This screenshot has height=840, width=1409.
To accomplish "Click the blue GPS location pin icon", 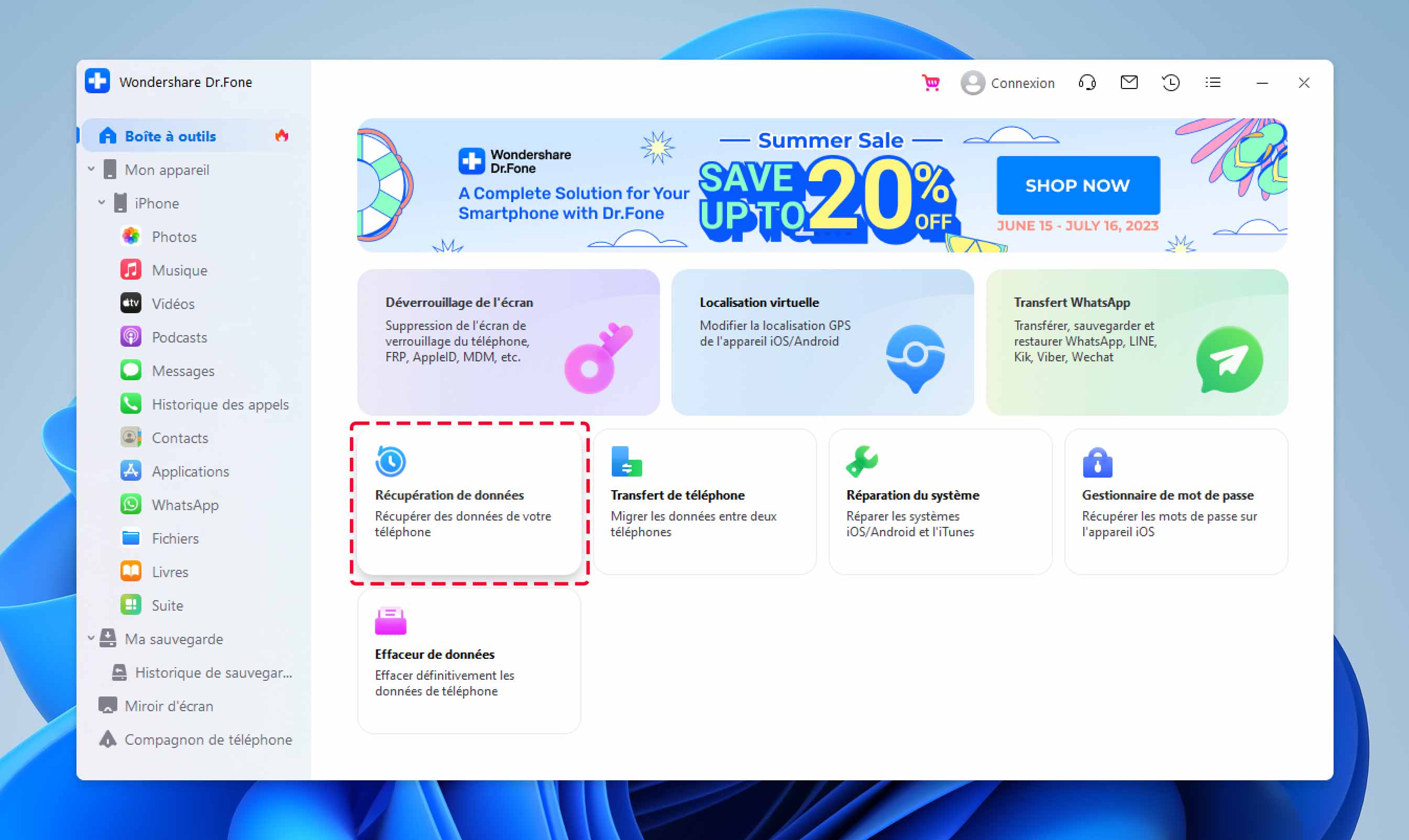I will (916, 358).
